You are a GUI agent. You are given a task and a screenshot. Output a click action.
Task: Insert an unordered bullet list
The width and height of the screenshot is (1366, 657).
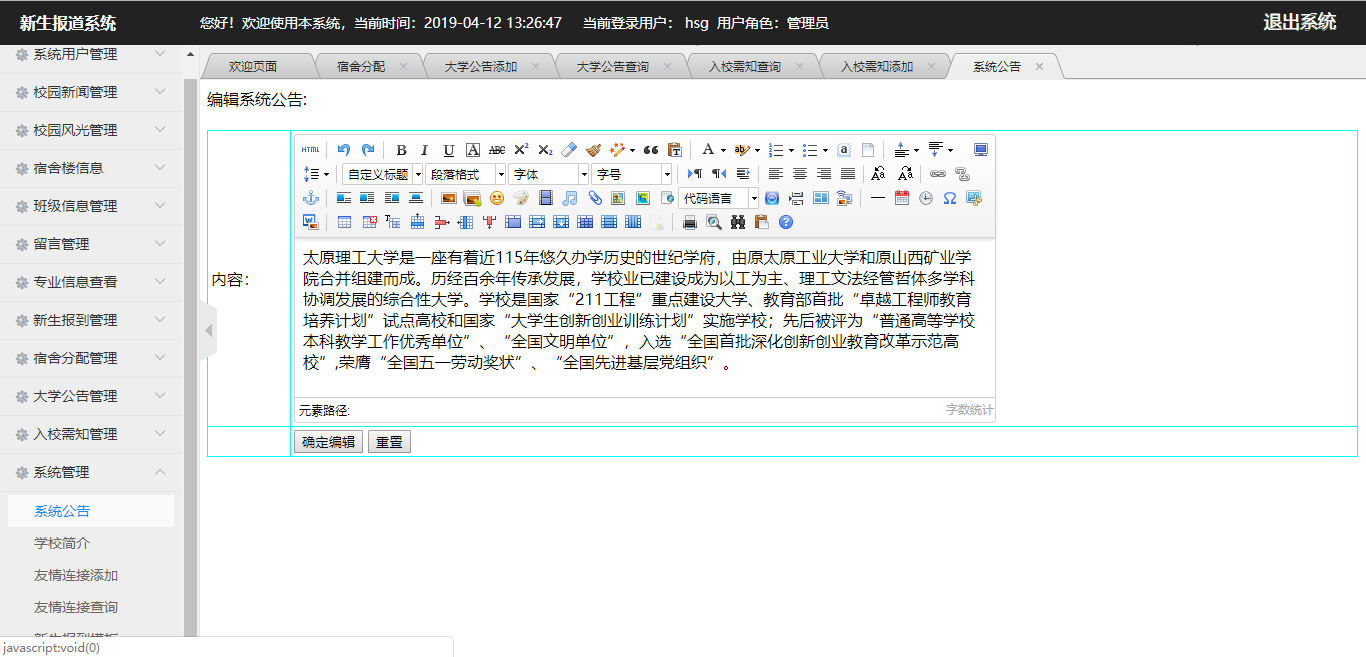click(x=809, y=150)
